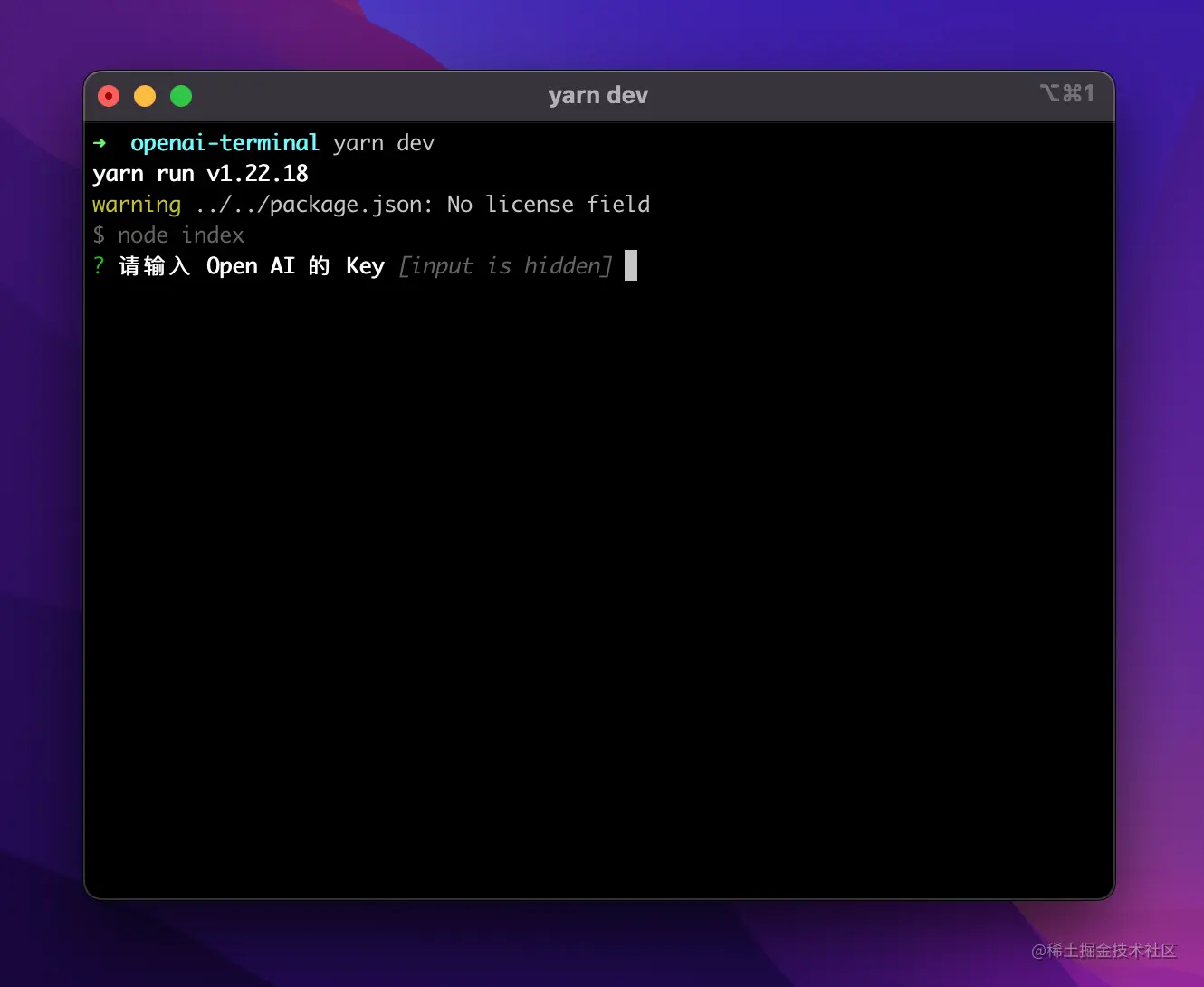Click the "yarn run v1.22.18" line
This screenshot has height=987, width=1204.
coord(200,174)
